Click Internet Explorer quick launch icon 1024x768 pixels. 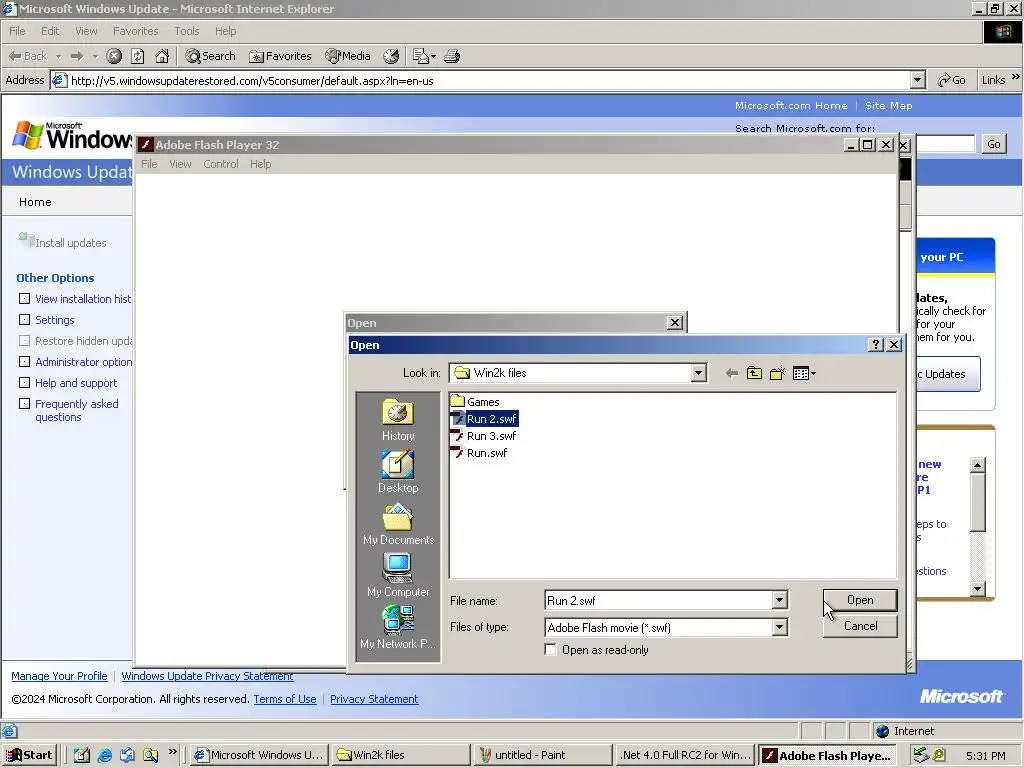[104, 755]
